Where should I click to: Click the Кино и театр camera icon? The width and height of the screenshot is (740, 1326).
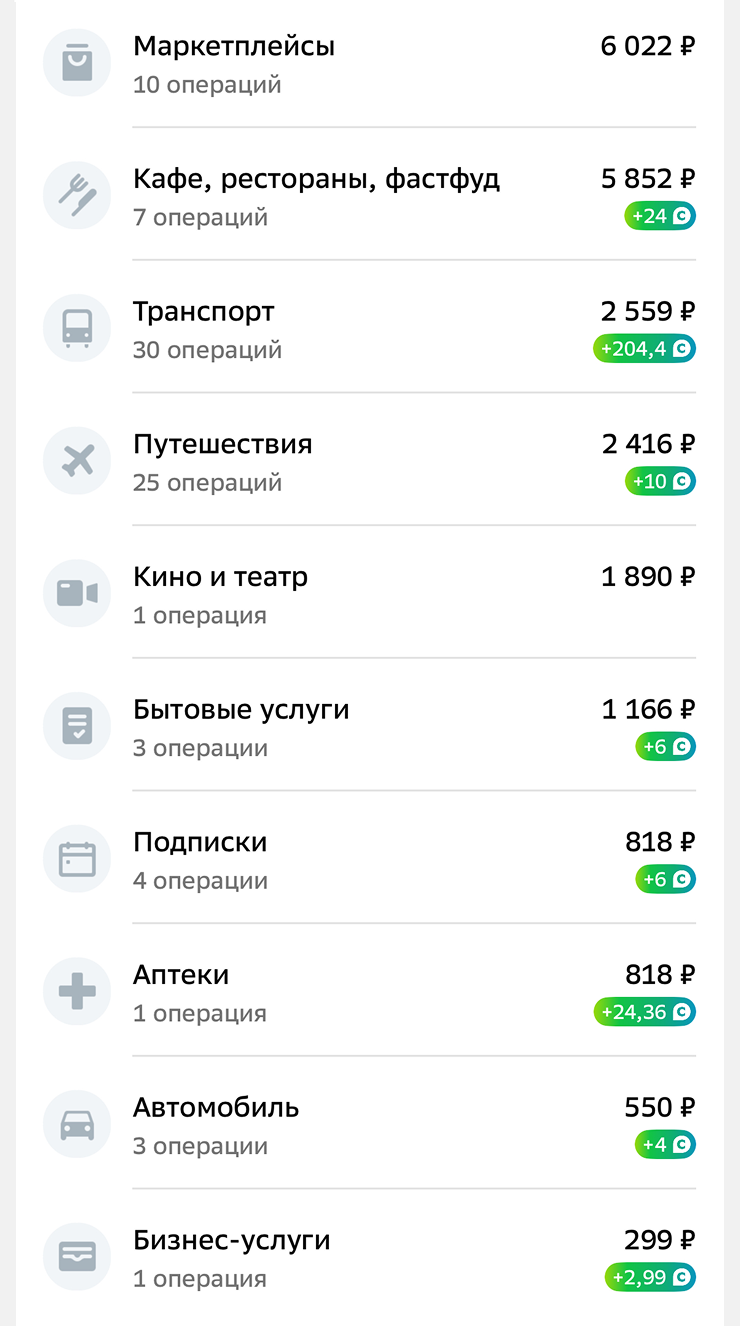[77, 594]
